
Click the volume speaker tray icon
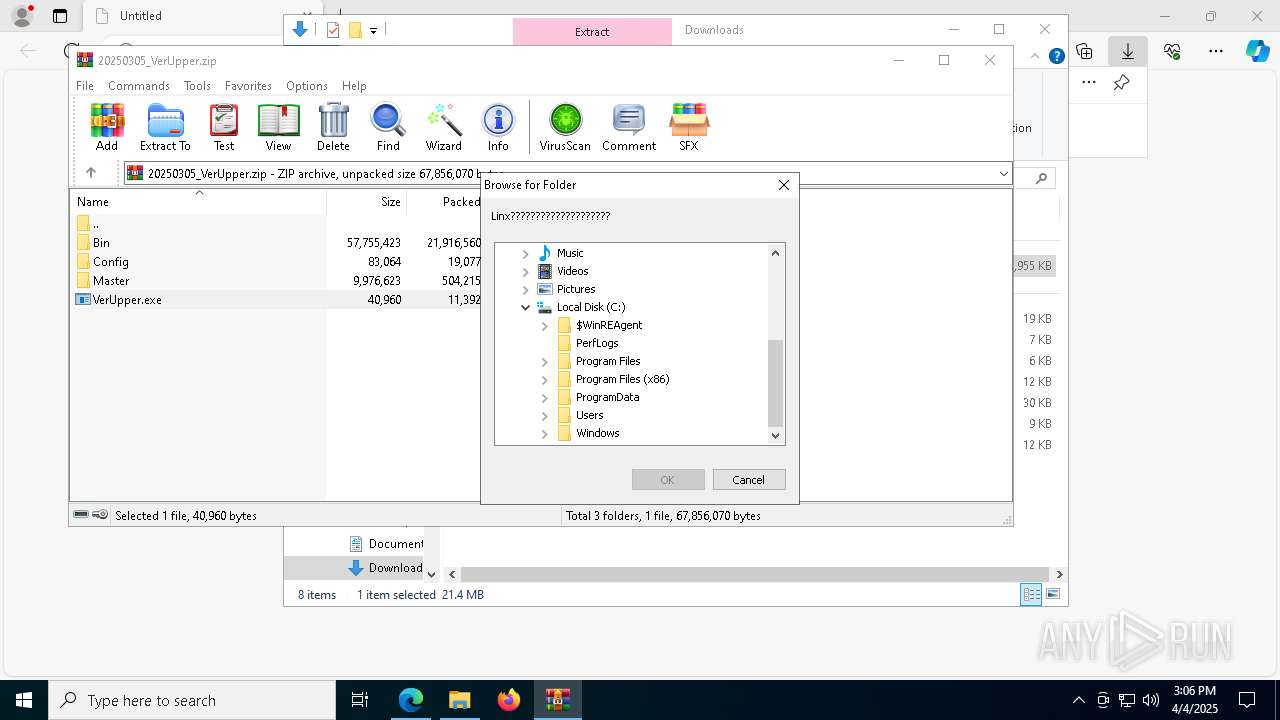pos(1151,700)
